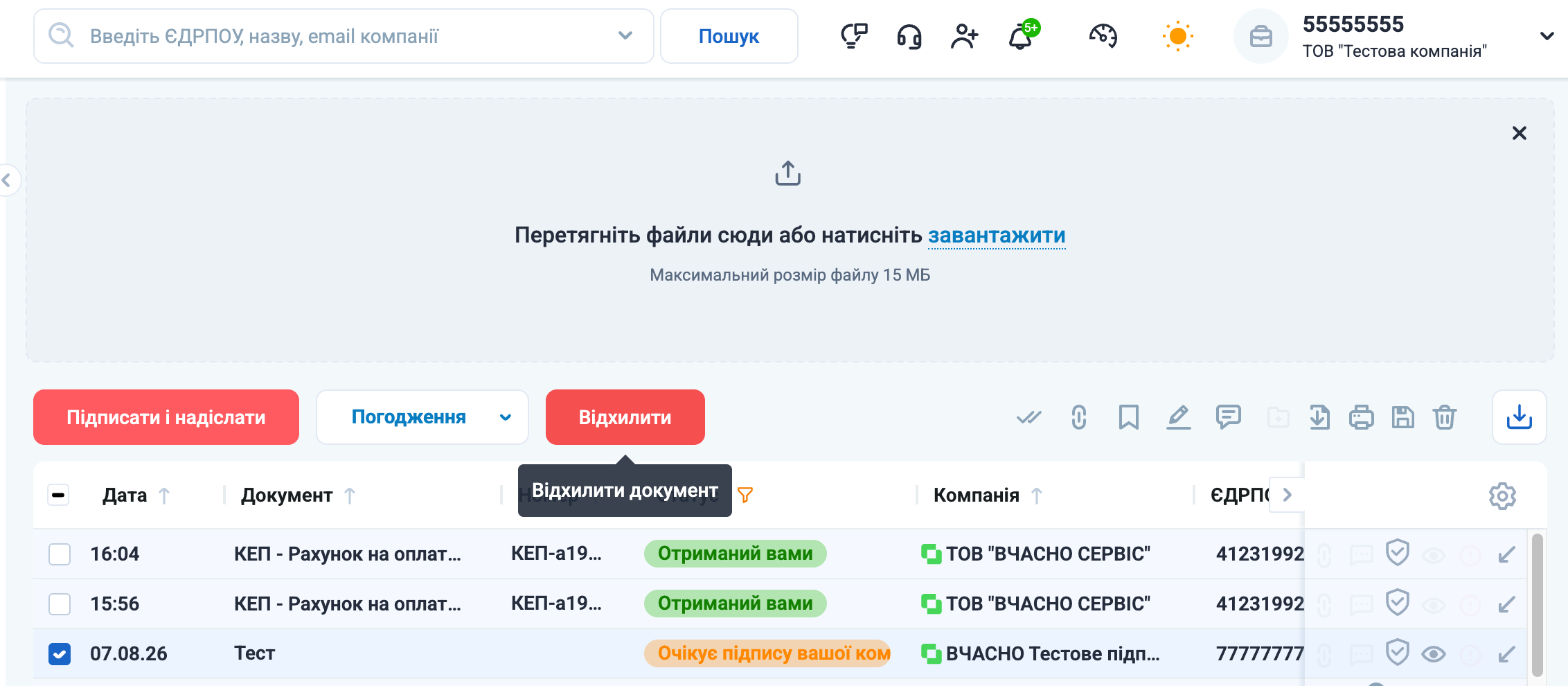Click the magnifier icon in the search field
This screenshot has height=686, width=1568.
(x=61, y=35)
